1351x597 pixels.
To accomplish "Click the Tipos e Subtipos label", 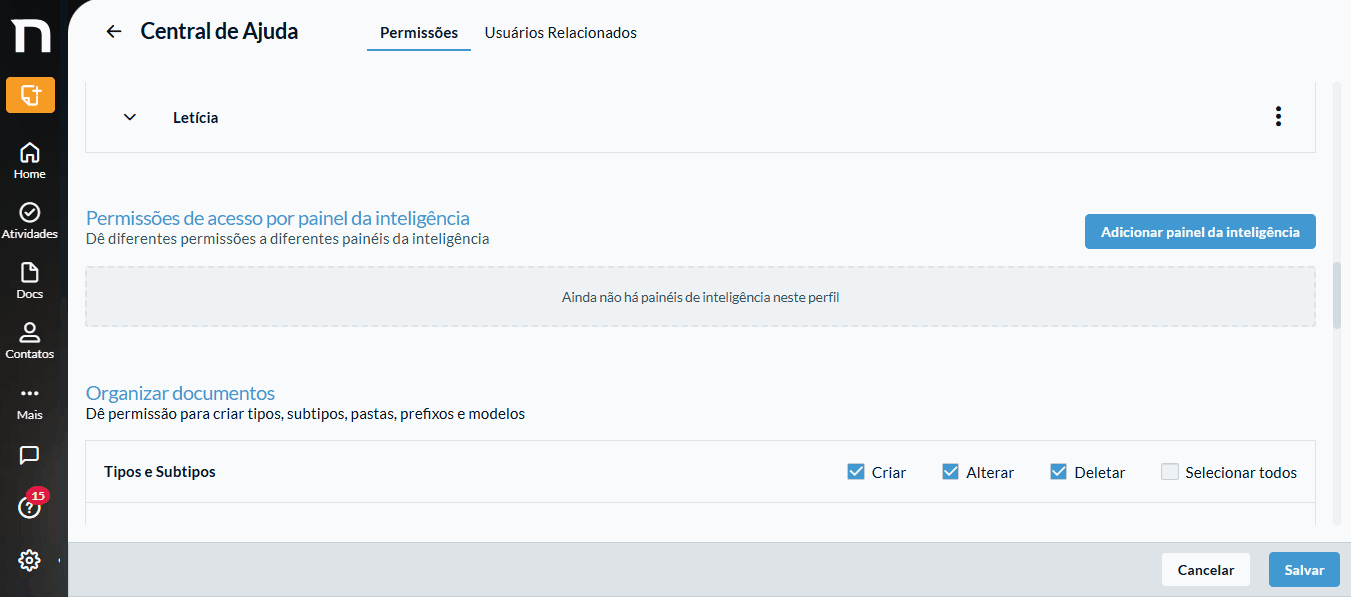I will [160, 472].
